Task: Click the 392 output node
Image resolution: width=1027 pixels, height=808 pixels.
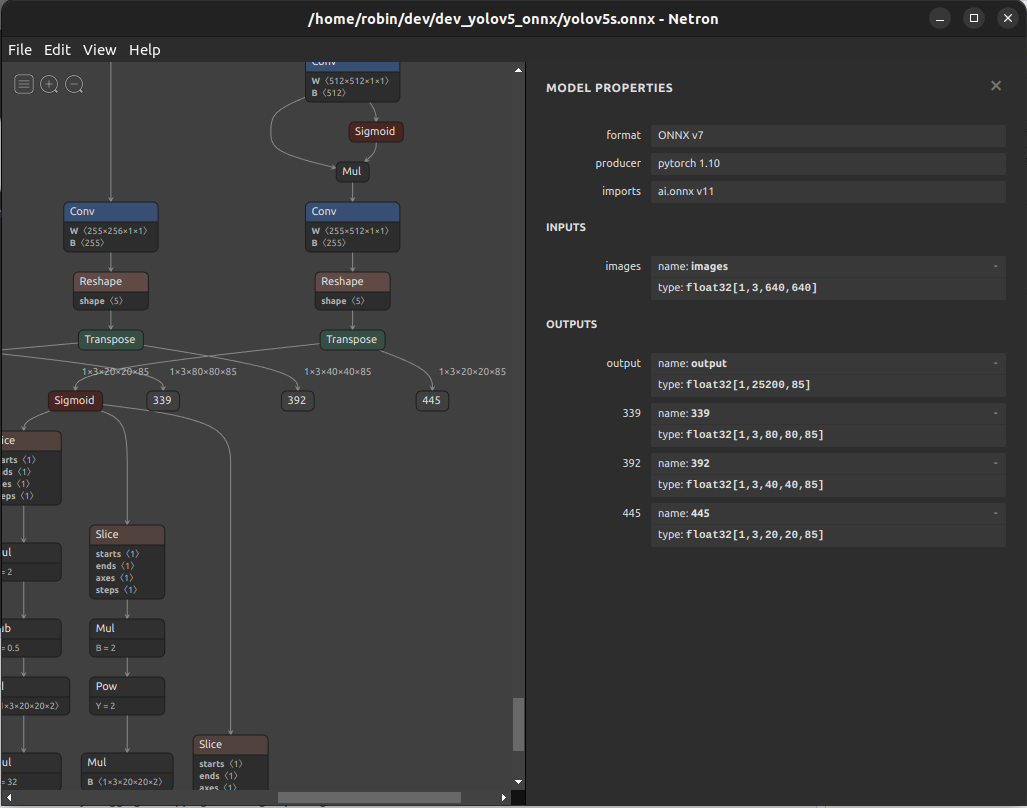Action: point(297,401)
